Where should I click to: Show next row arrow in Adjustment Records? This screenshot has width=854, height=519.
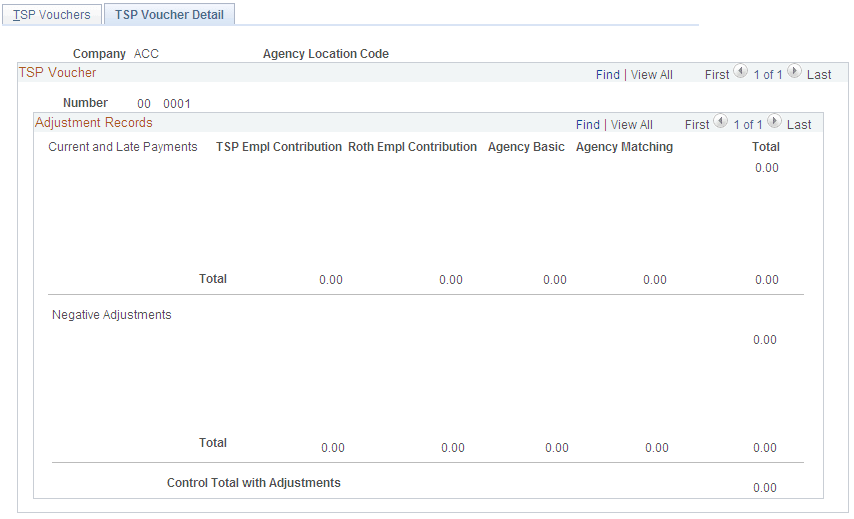click(x=774, y=121)
